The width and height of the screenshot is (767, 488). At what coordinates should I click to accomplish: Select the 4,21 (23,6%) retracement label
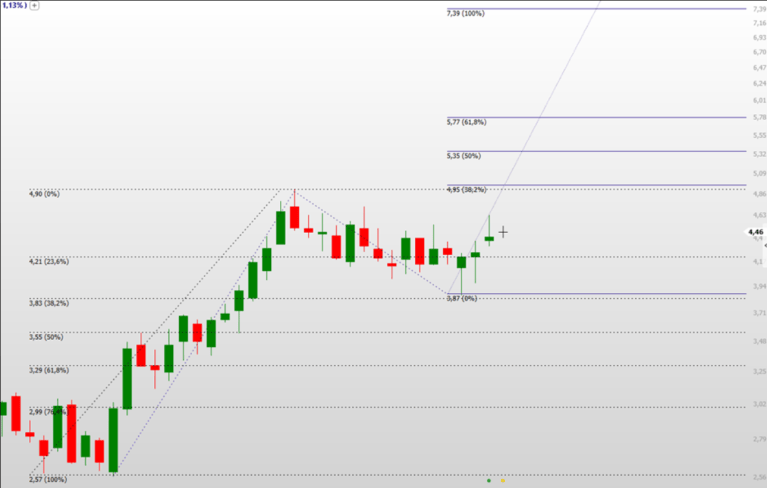pos(49,262)
